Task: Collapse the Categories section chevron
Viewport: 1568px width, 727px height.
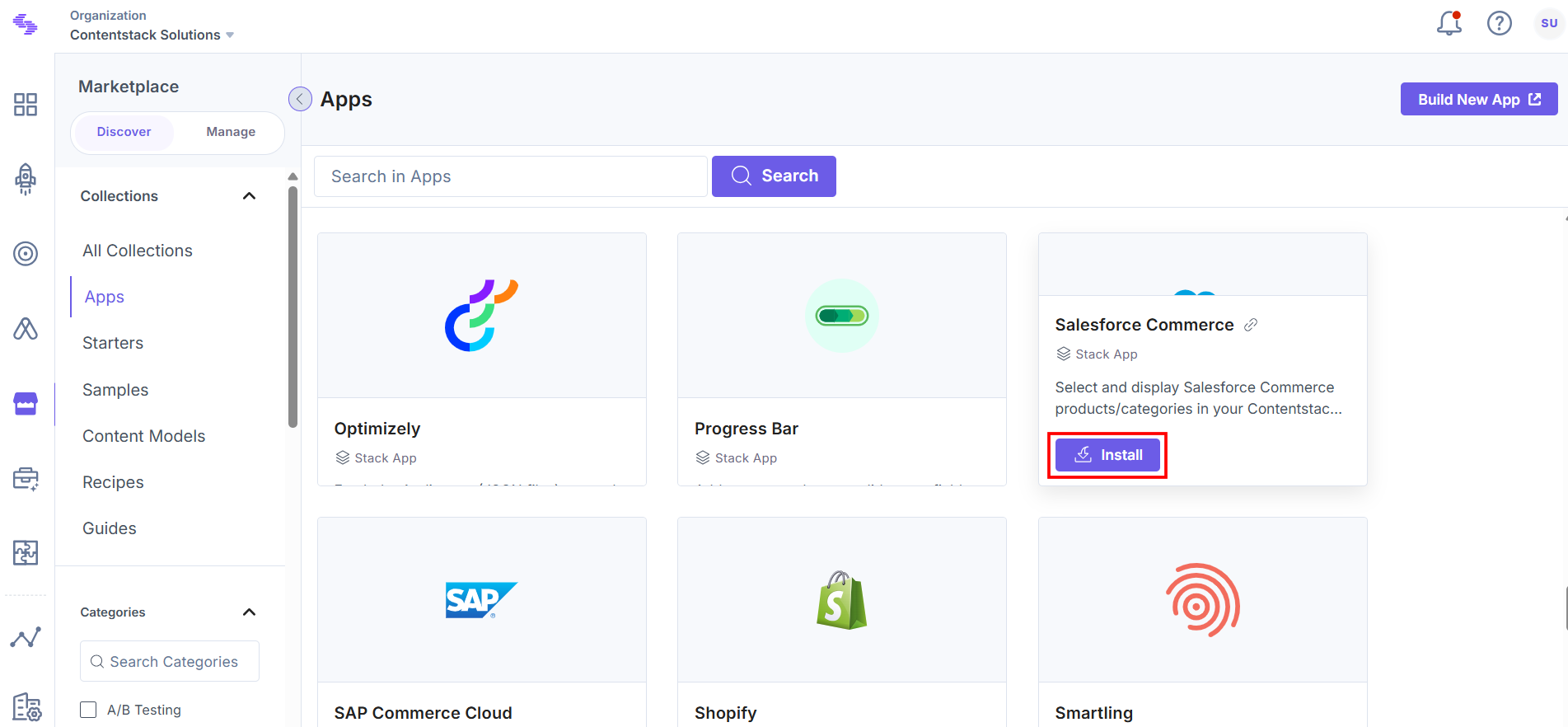Action: 250,612
